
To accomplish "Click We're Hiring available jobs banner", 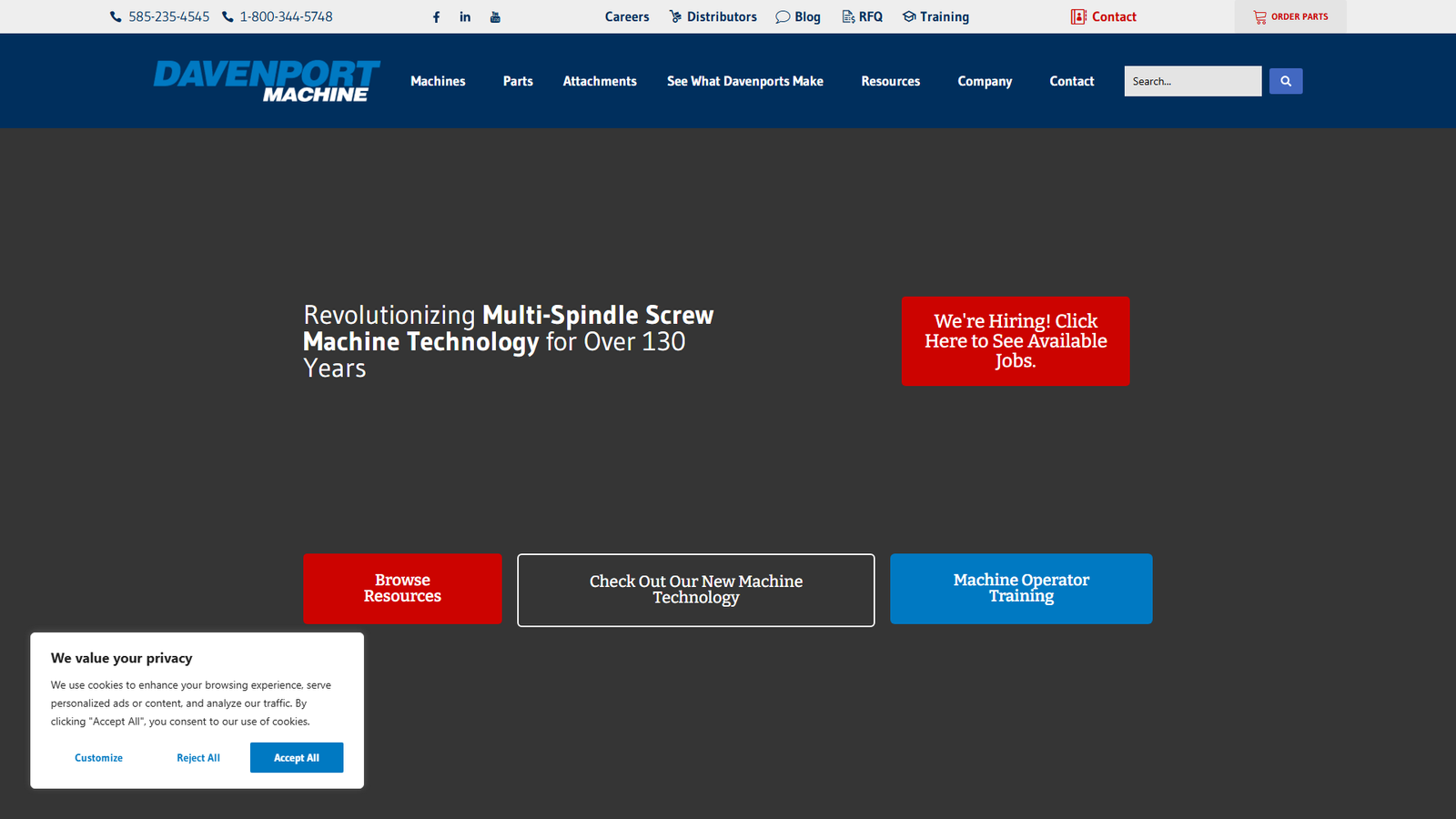I will click(1016, 341).
